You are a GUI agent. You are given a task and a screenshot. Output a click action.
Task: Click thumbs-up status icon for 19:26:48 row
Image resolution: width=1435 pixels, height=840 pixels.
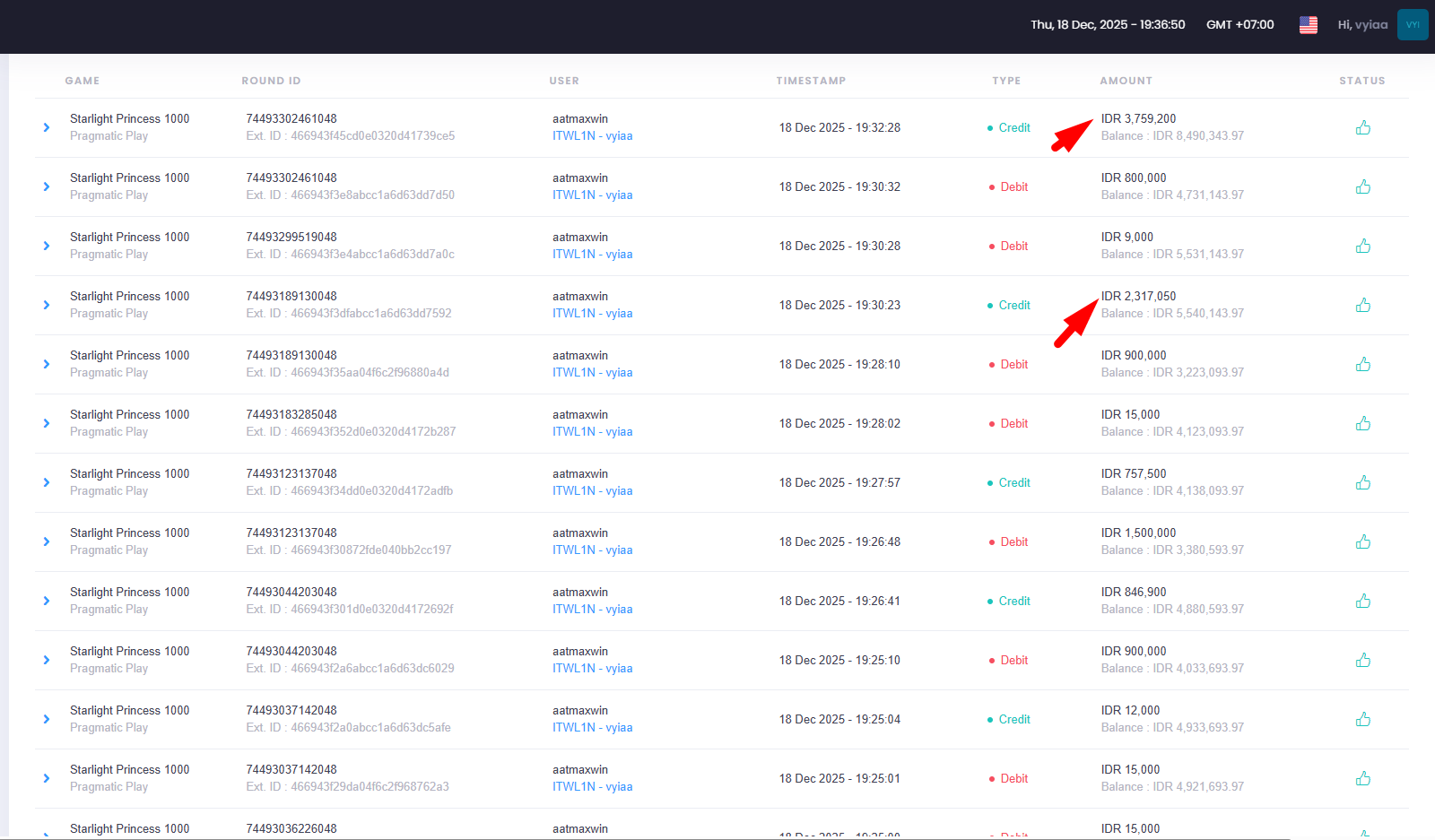(1363, 541)
